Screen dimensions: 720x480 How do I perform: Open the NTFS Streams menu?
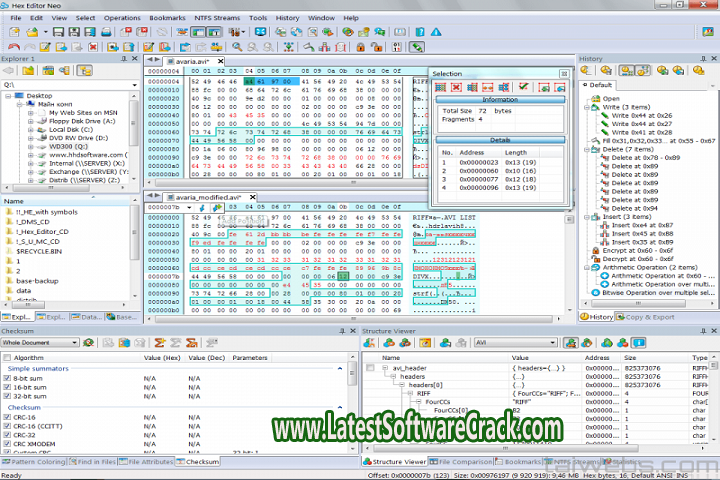coord(212,17)
